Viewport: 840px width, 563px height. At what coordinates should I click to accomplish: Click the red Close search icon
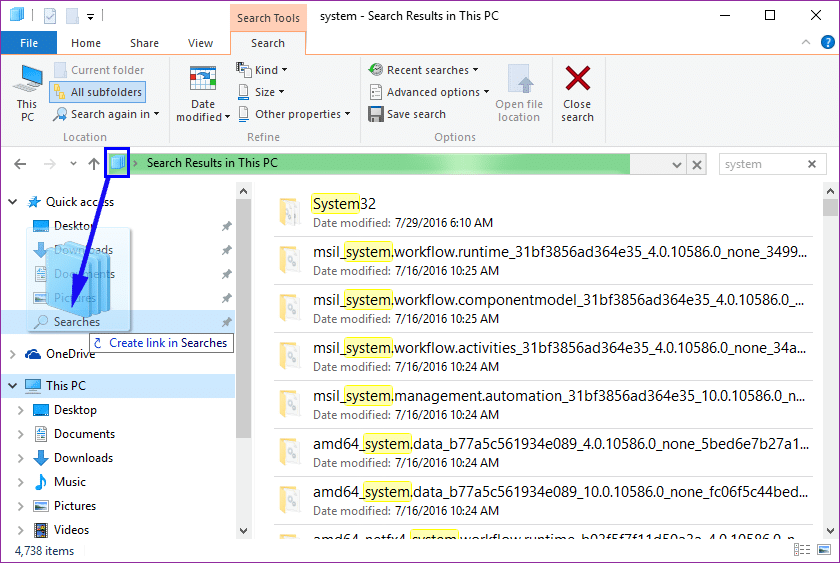(x=578, y=79)
